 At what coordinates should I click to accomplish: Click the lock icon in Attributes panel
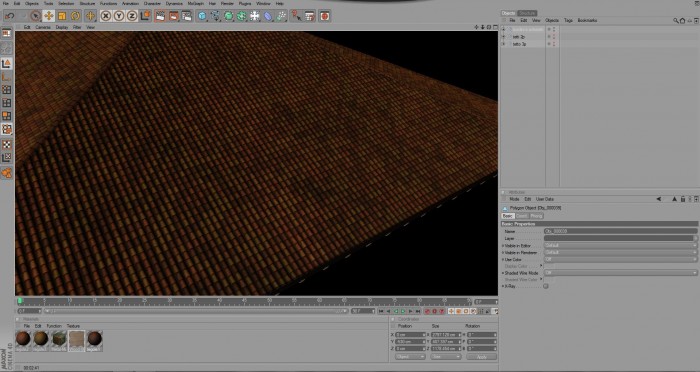(683, 199)
